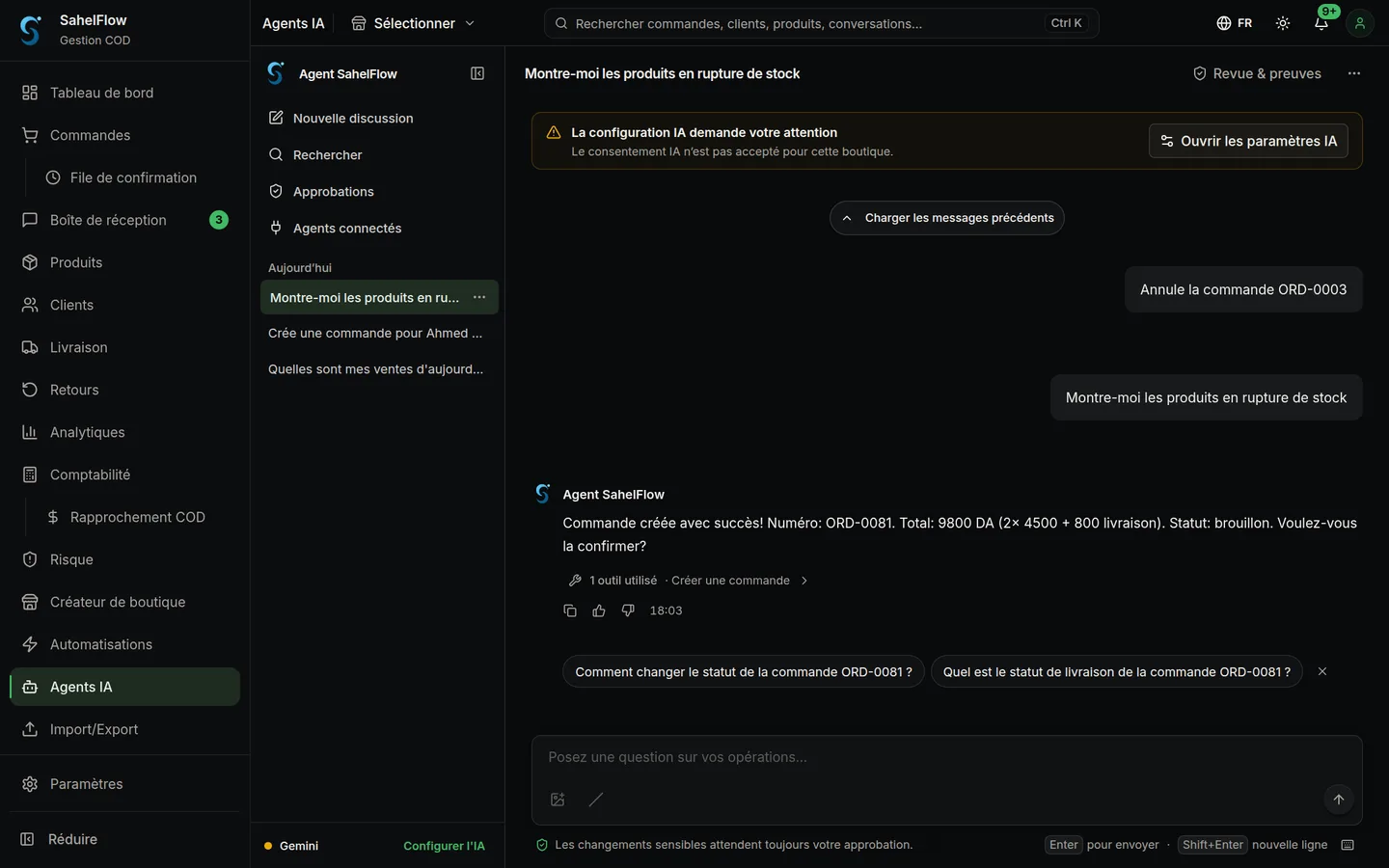Dismiss suggested questions with X
This screenshot has height=868, width=1389.
[x=1322, y=671]
